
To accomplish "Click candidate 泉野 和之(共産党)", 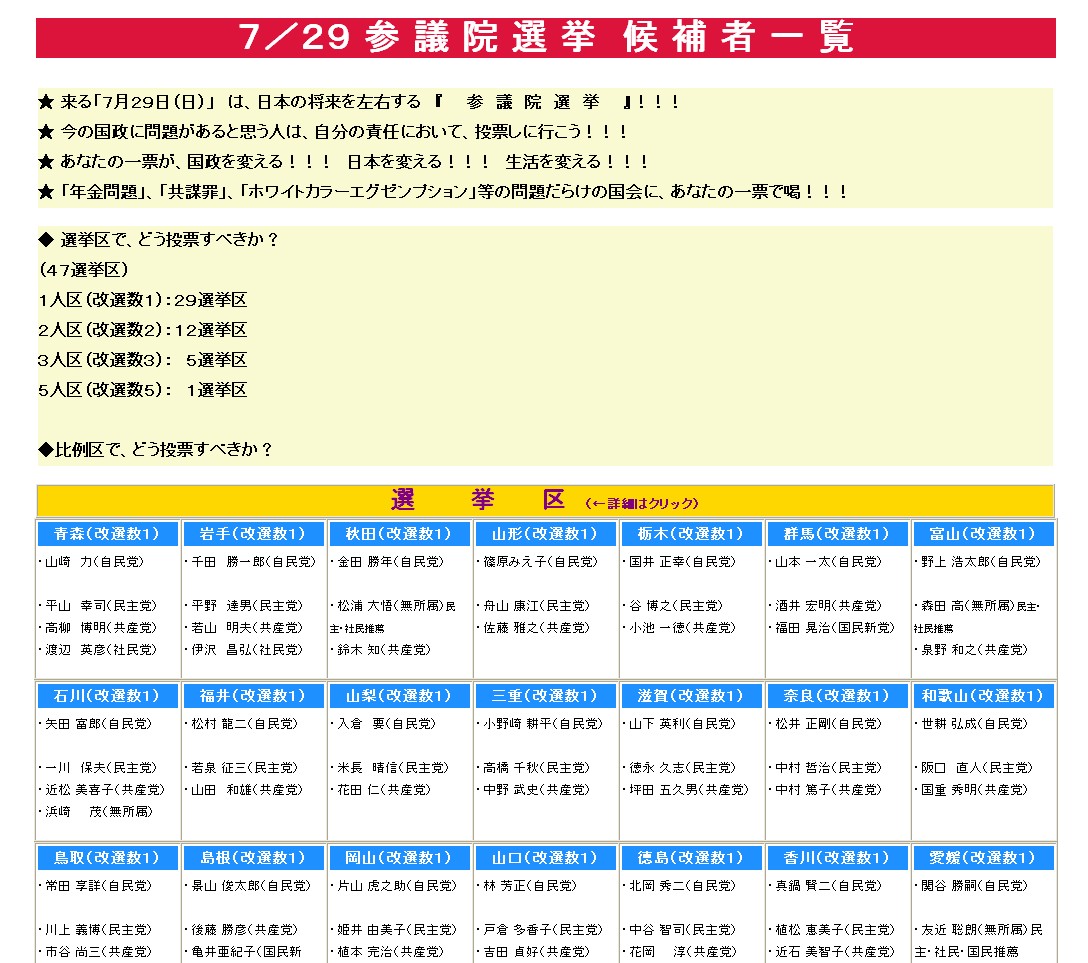I will [x=971, y=649].
